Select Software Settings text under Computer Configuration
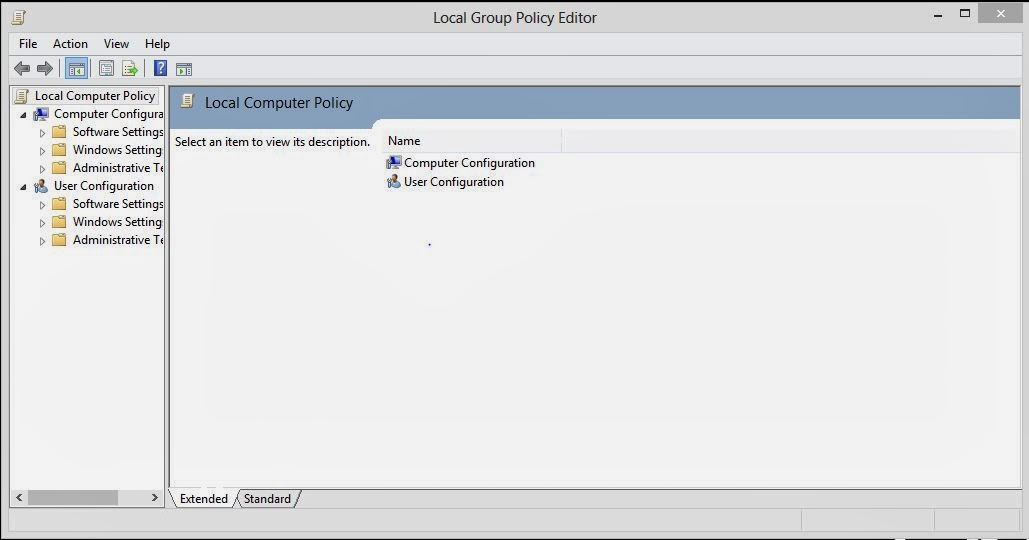 tap(117, 132)
